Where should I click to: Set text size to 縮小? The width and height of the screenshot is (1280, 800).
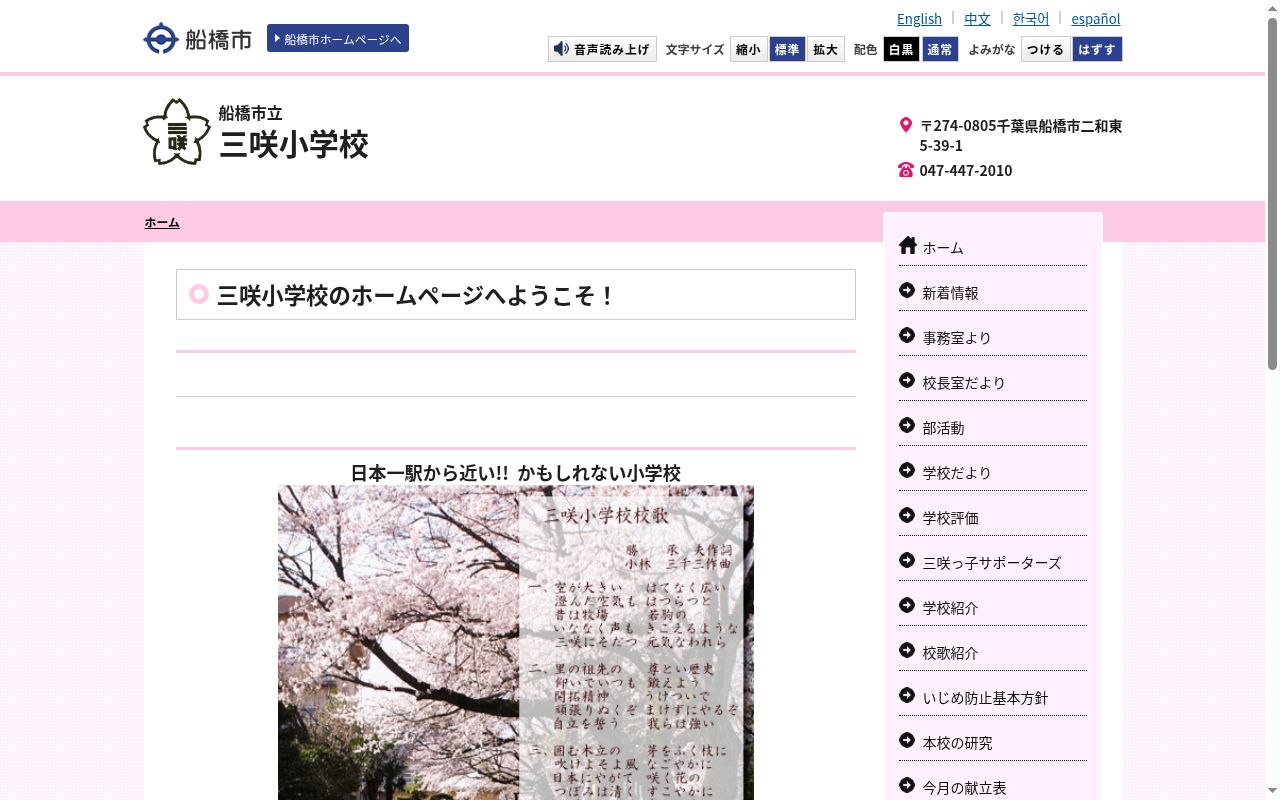pyautogui.click(x=748, y=49)
